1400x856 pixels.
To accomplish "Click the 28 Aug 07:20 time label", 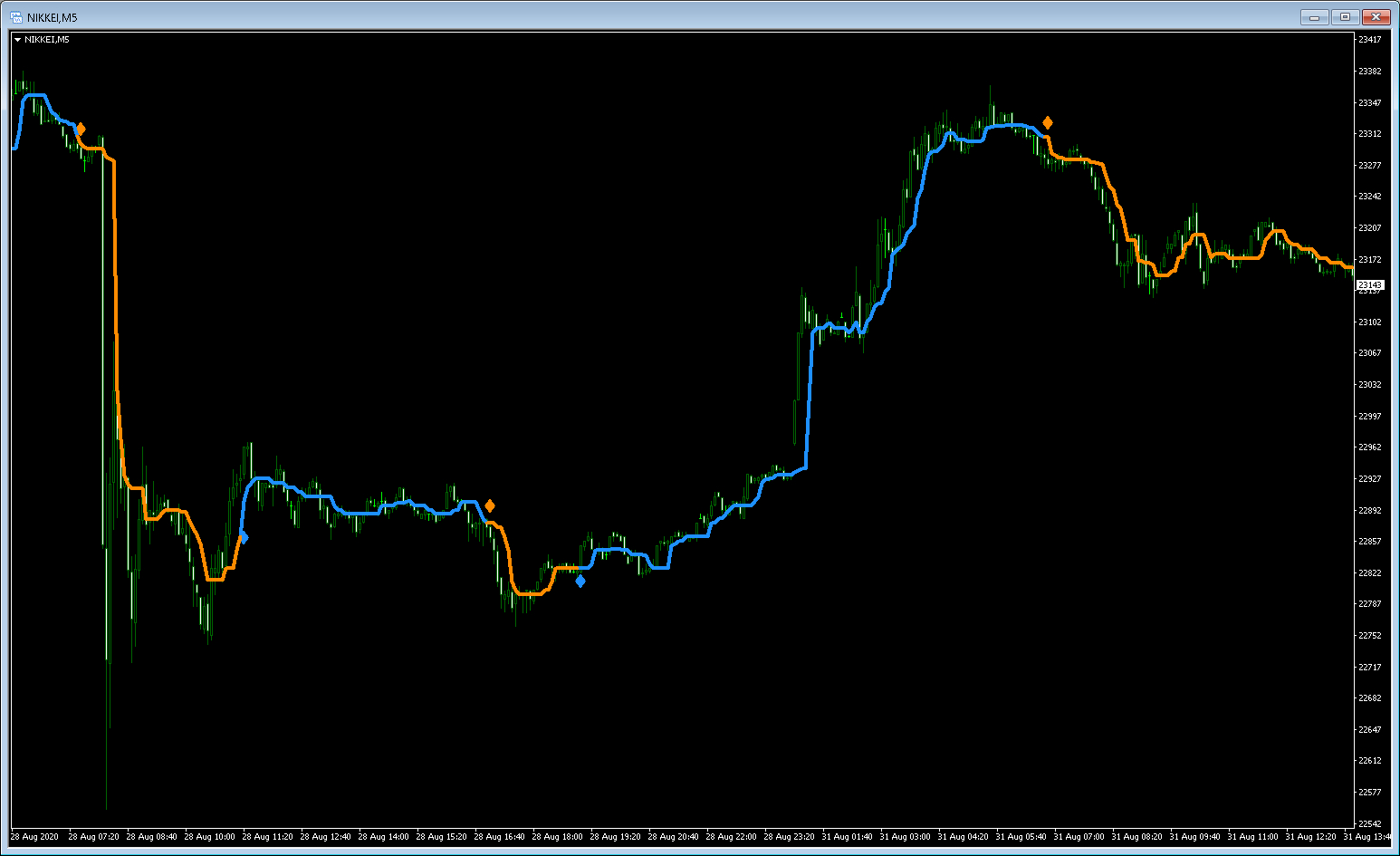I will click(93, 837).
